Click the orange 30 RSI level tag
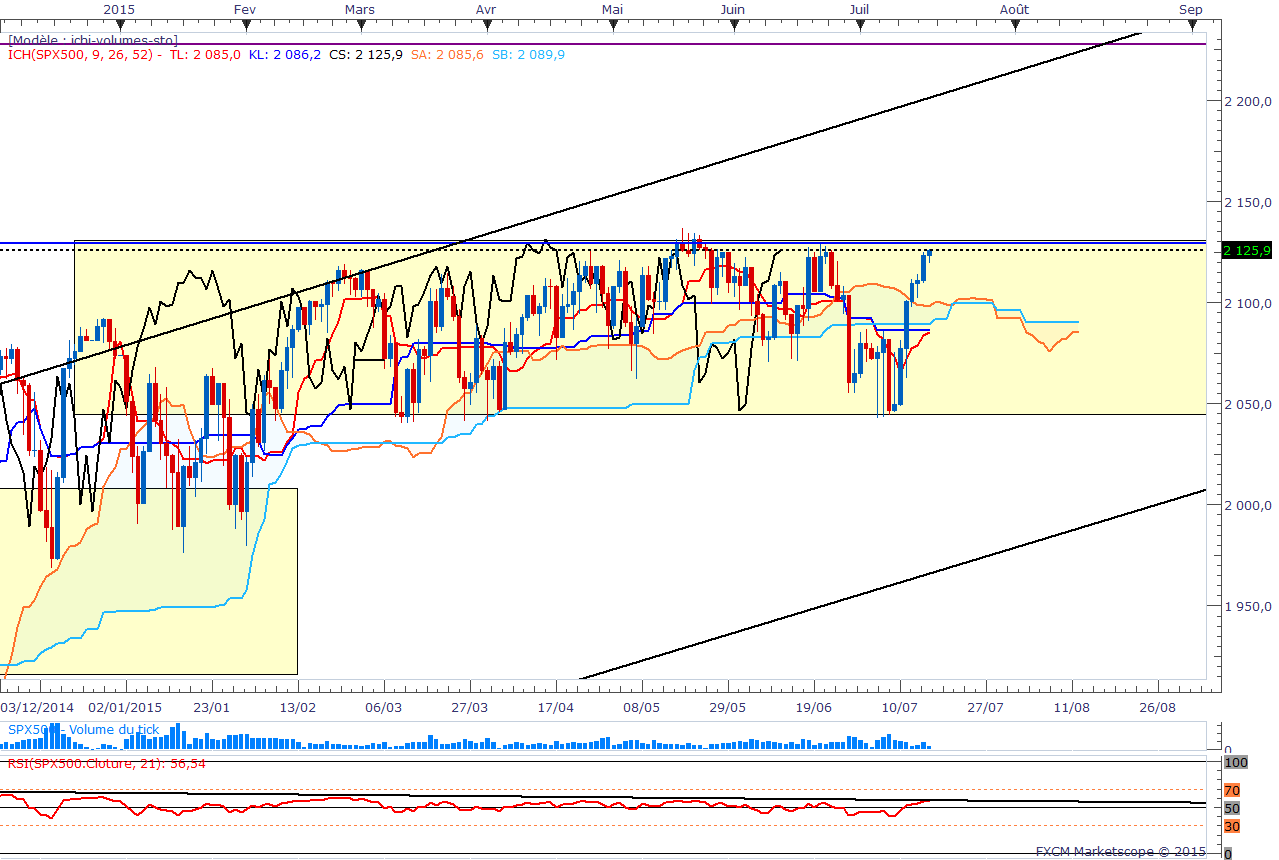The image size is (1279, 860). click(x=1232, y=826)
